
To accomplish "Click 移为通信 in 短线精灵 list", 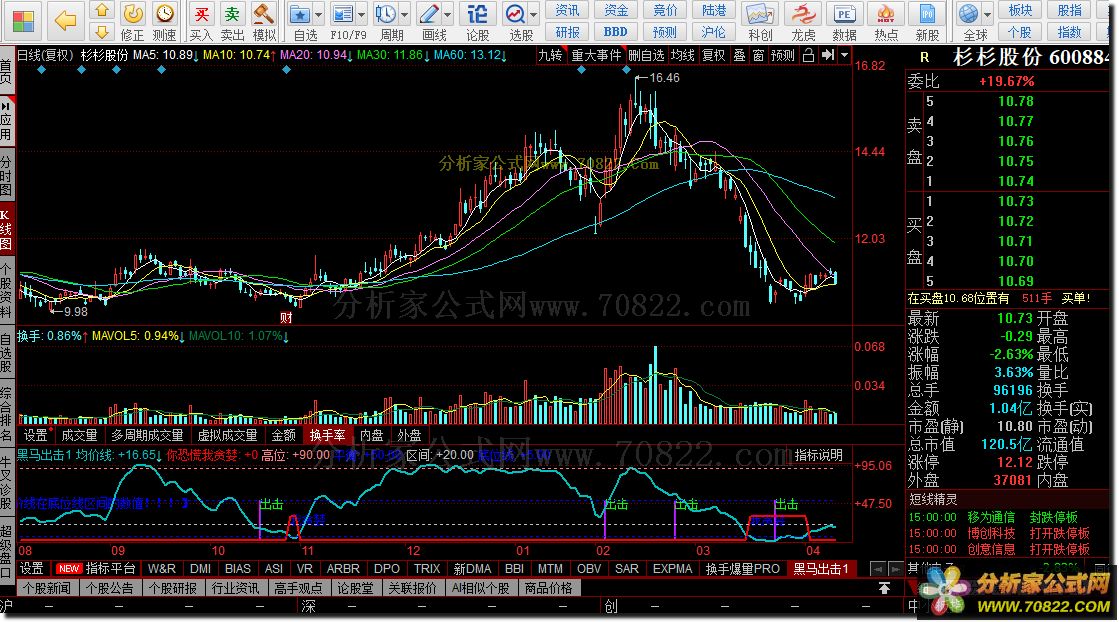I will pyautogui.click(x=991, y=517).
